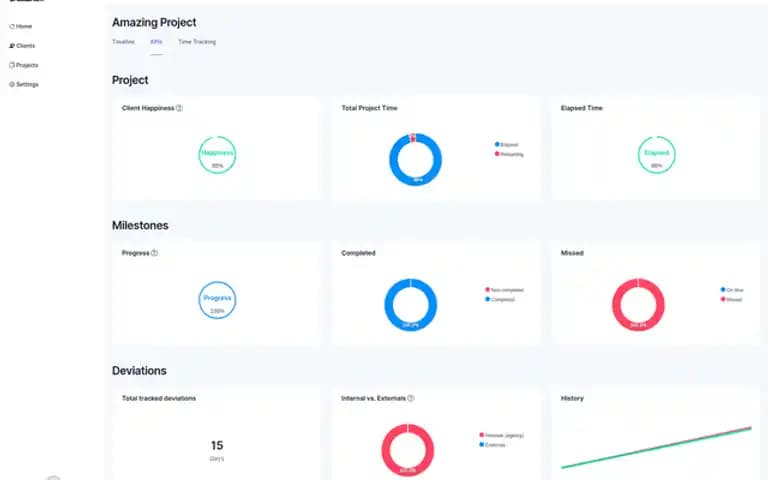
Task: Click the Total Project Time card title
Action: click(369, 108)
